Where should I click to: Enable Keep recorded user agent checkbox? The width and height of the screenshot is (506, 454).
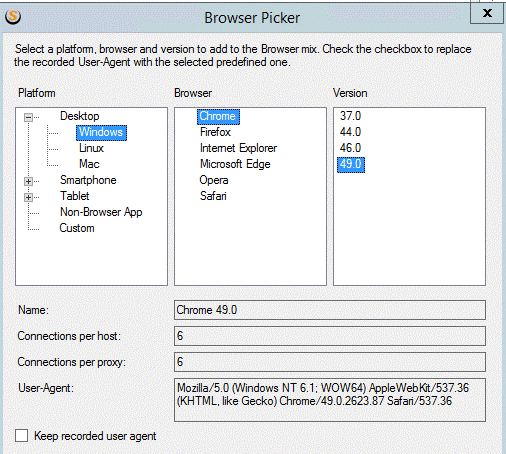tap(22, 436)
